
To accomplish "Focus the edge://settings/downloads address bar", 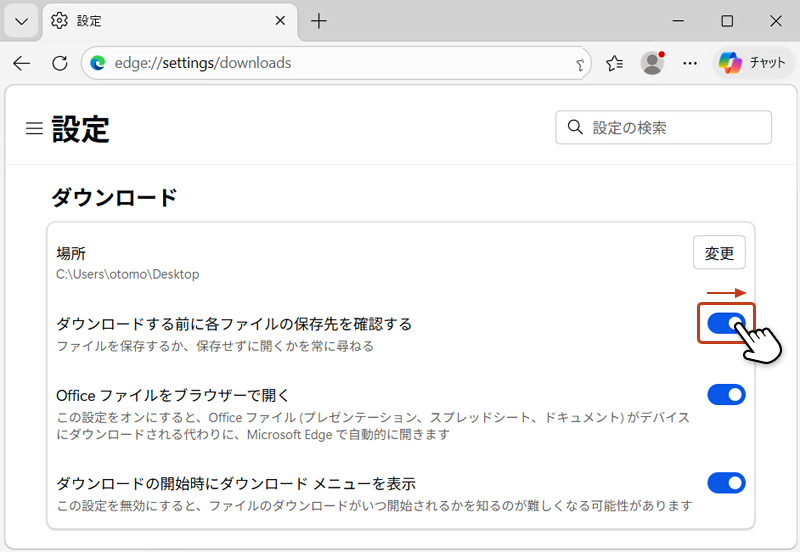I will click(336, 63).
